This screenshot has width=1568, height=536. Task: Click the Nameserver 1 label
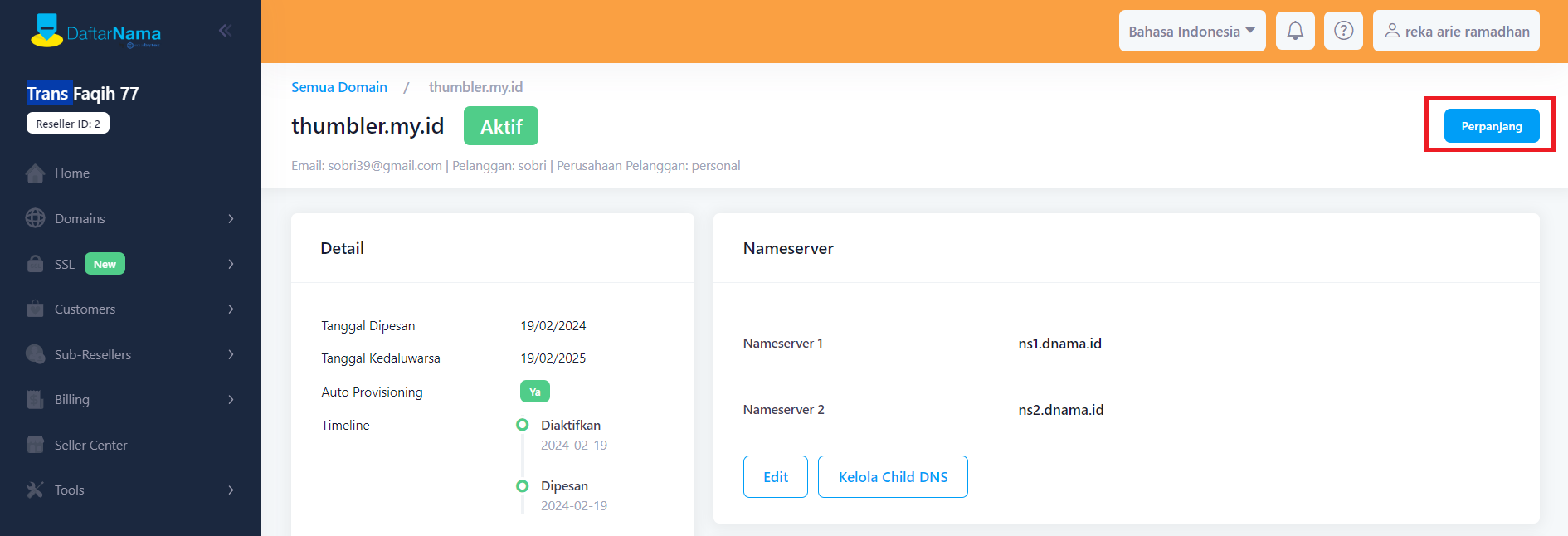point(783,344)
